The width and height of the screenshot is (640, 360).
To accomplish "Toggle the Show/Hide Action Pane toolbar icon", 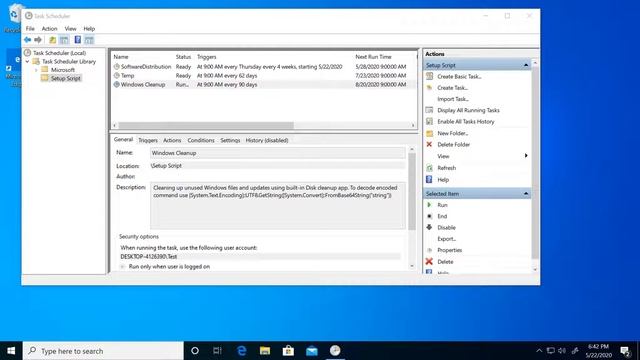I will 89,40.
